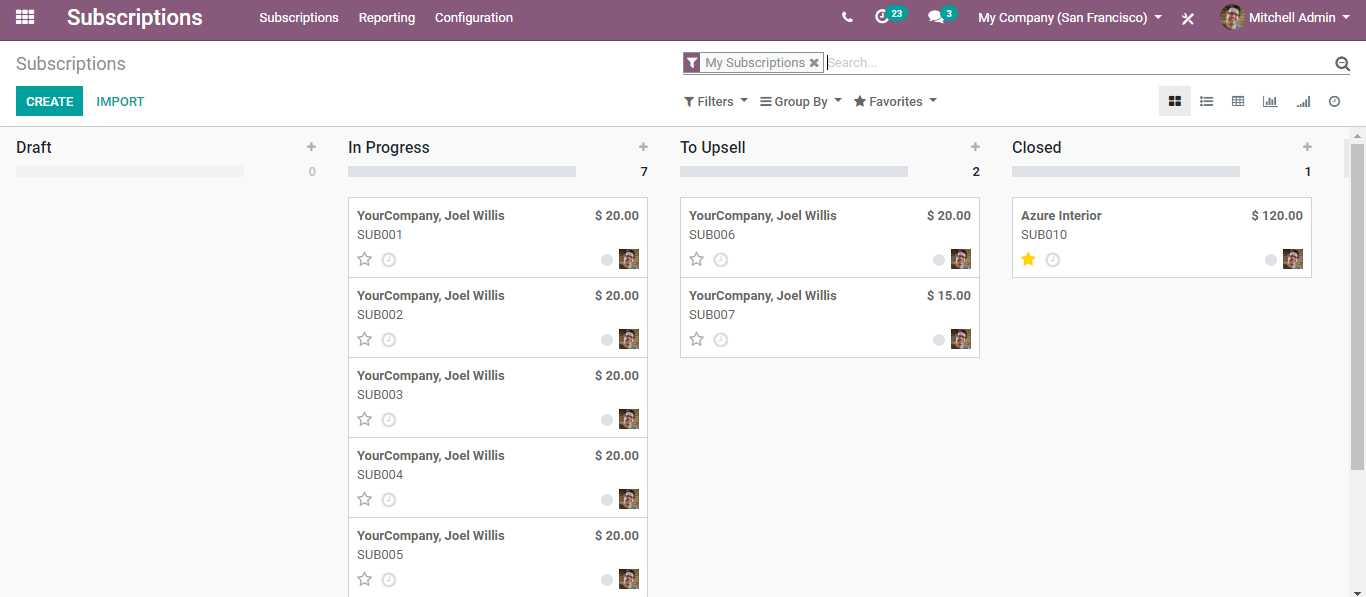This screenshot has width=1366, height=597.
Task: Switch to activity clock view
Action: 1334,101
